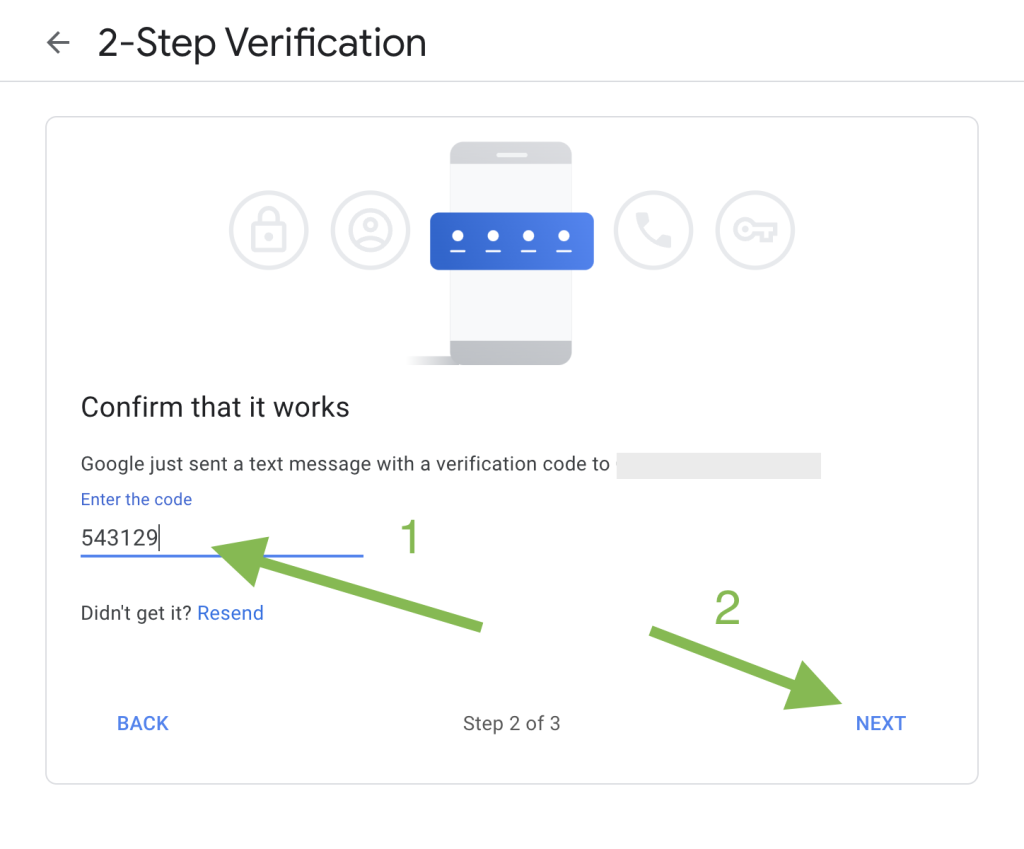Click the account person step icon
Viewport: 1024px width, 849px height.
370,230
